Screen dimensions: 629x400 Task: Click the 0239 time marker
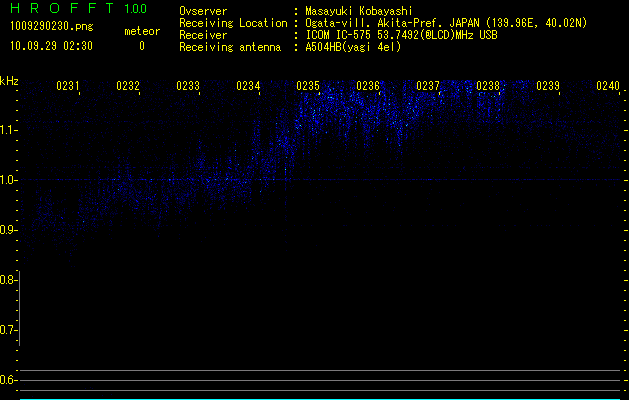tap(548, 86)
